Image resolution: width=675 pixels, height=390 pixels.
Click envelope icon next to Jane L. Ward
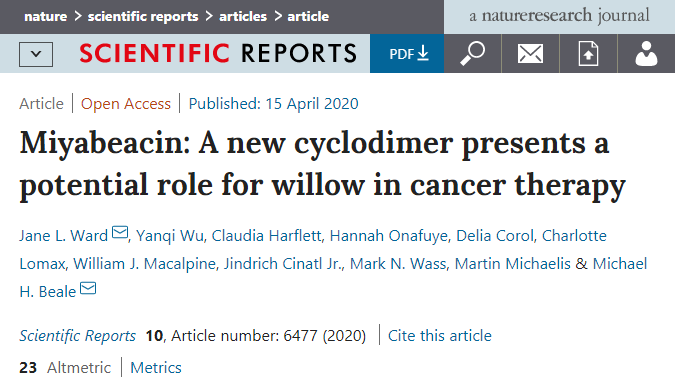pyautogui.click(x=120, y=232)
